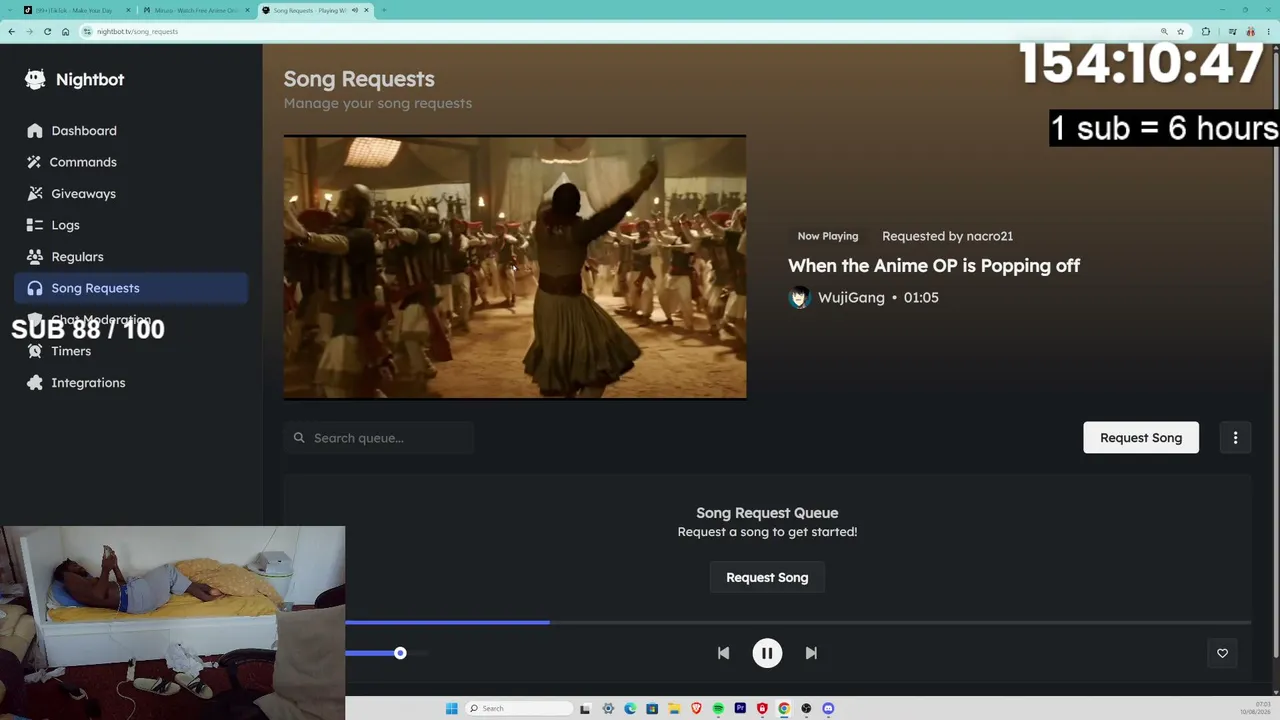Click the song title 'When the Anime OP is Popping off'
This screenshot has width=1280, height=720.
[x=934, y=265]
